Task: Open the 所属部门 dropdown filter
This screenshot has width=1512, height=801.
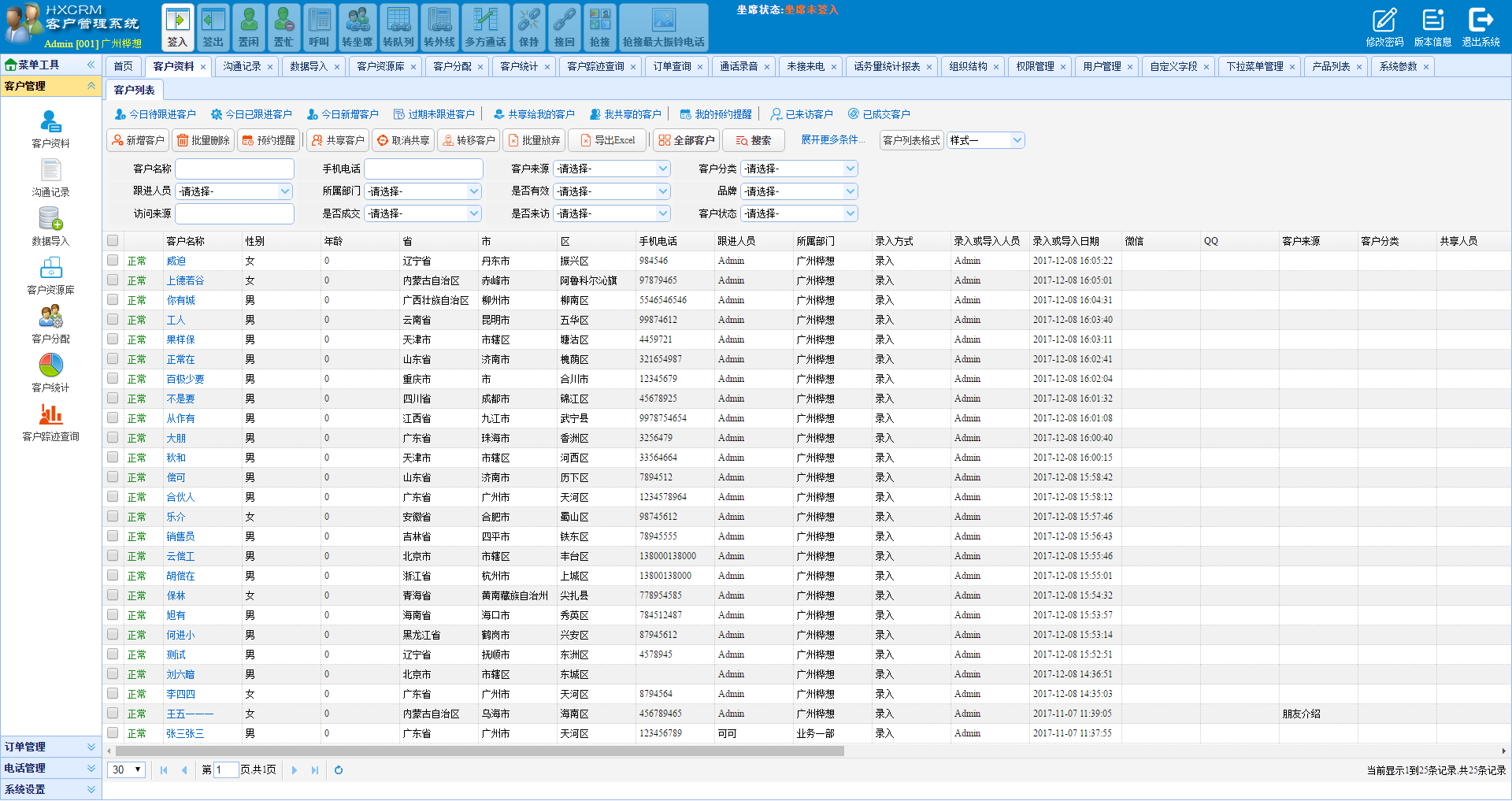Action: pos(423,191)
